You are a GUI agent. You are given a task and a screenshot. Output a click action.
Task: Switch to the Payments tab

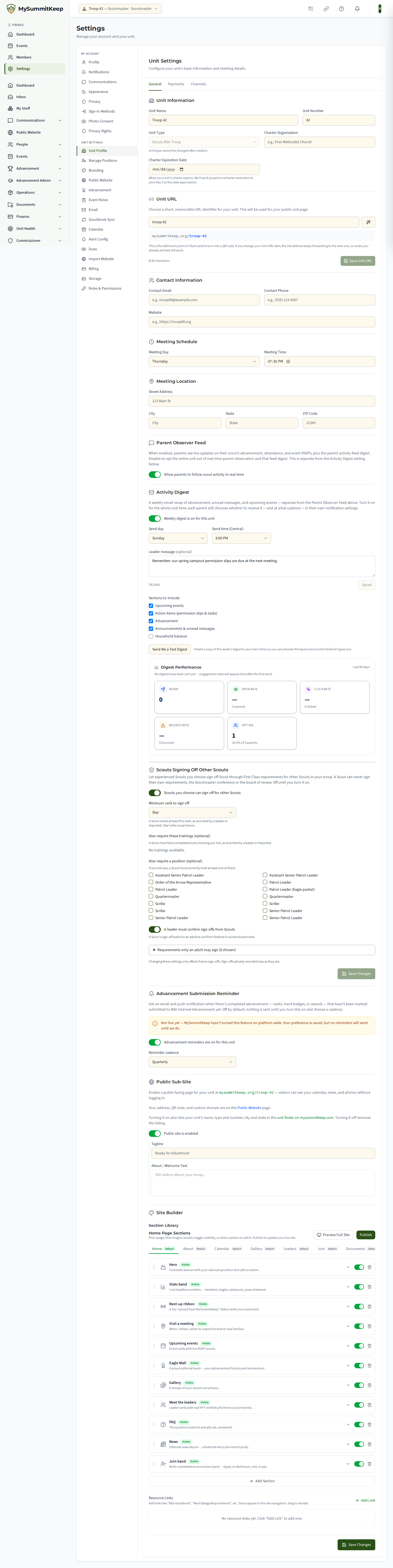click(176, 84)
